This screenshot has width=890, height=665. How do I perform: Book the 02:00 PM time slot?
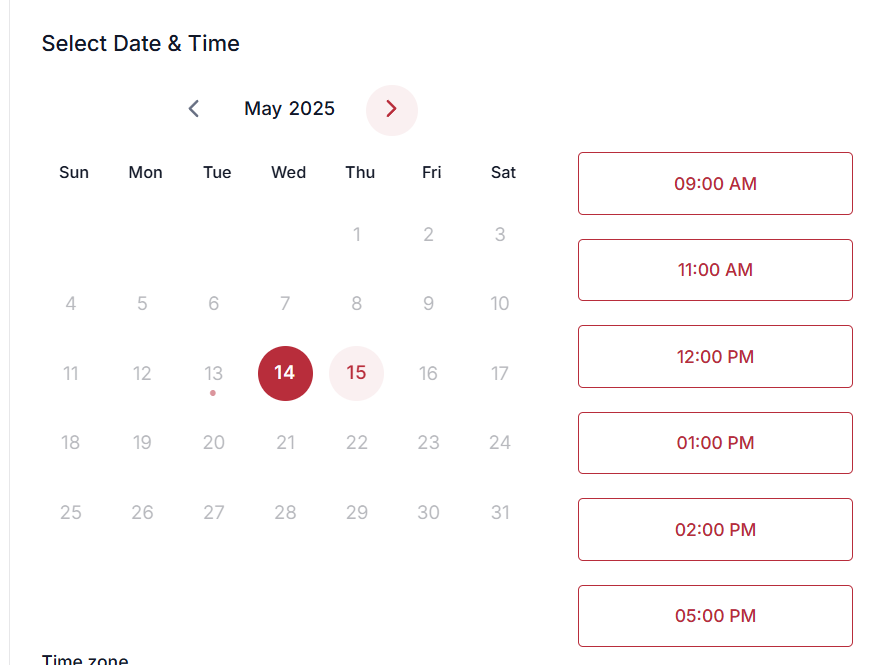pos(715,529)
